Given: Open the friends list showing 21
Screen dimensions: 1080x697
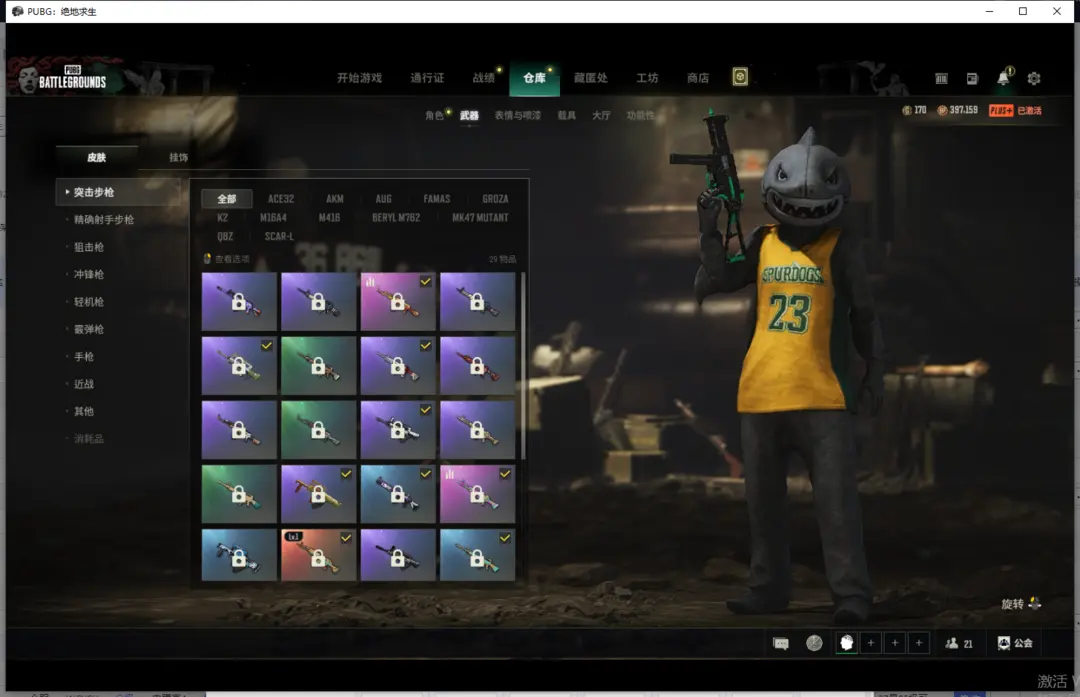Looking at the screenshot, I should click(959, 643).
